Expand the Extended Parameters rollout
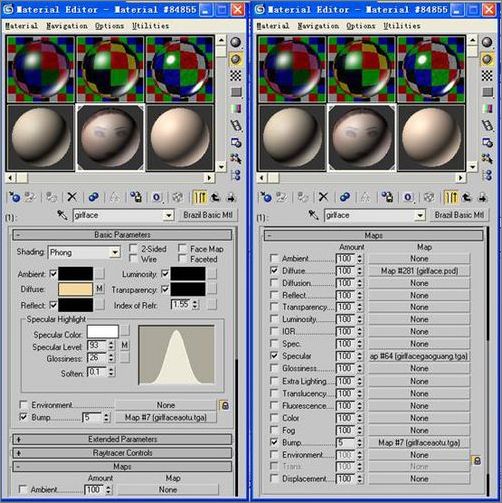The height and width of the screenshot is (503, 502). click(x=122, y=439)
